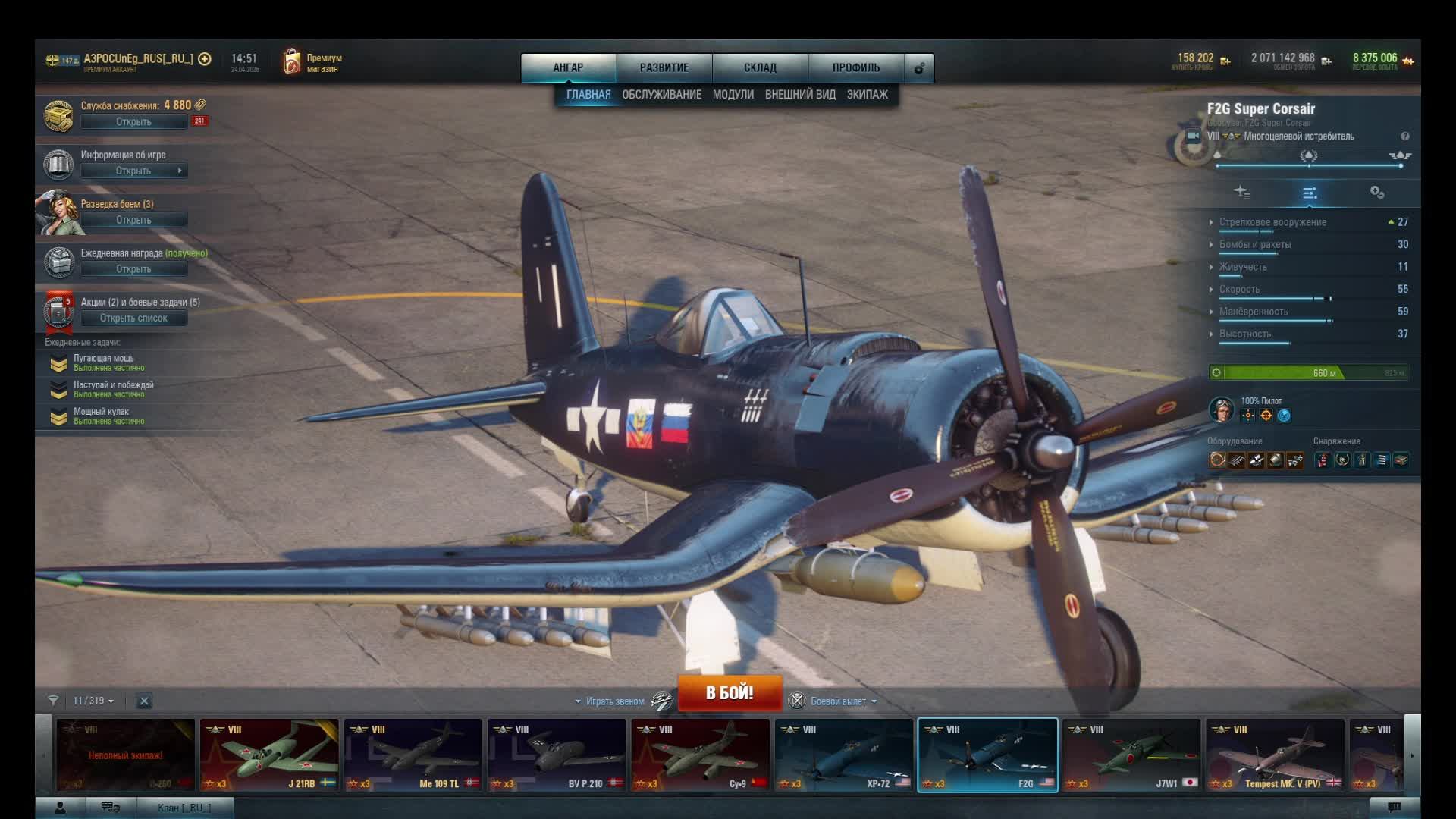Switch to the РАЗВИТИЕ tab

[664, 67]
